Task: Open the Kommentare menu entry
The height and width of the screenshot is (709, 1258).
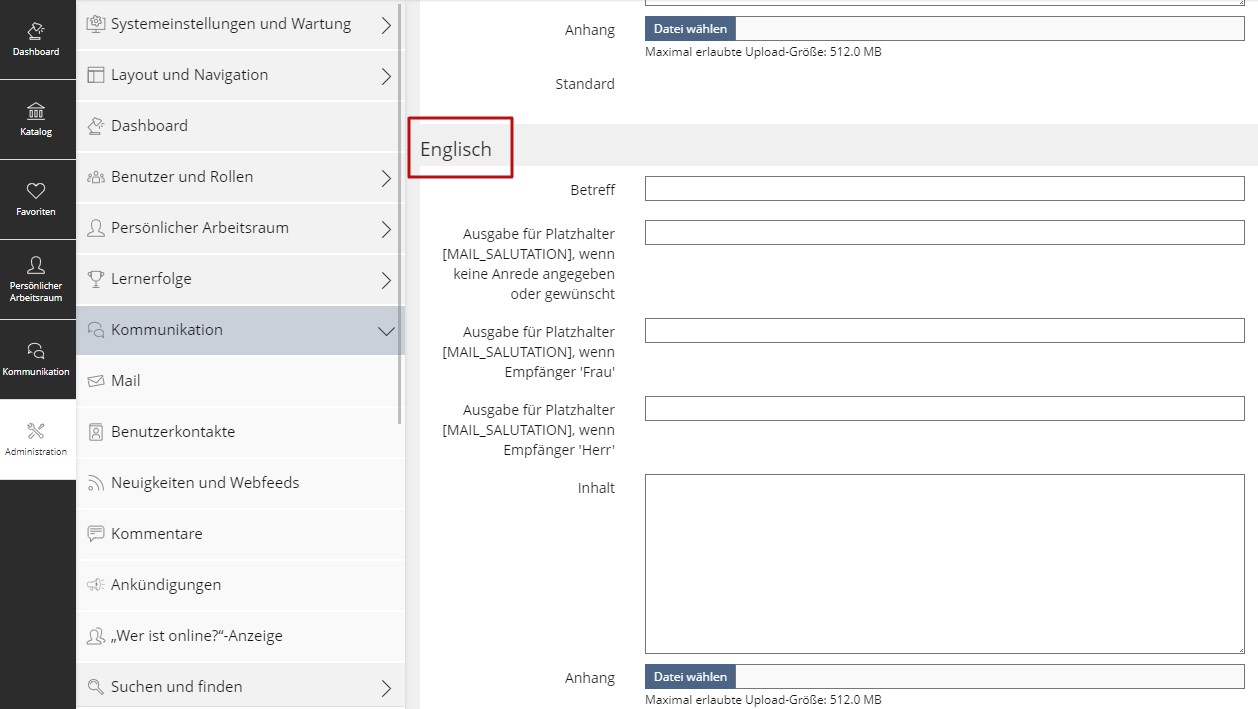Action: 157,534
